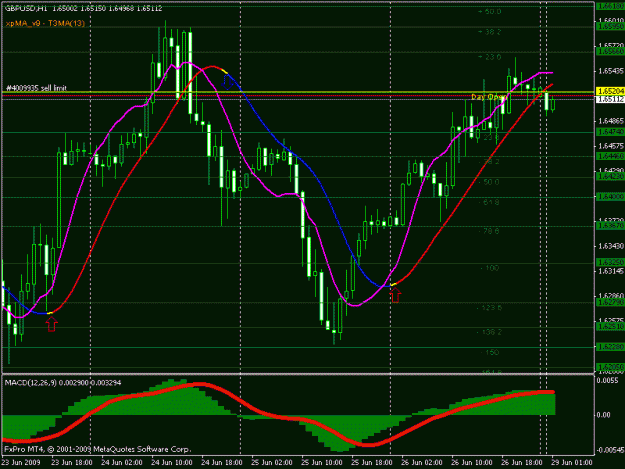Click the 25 Jun 02:00 time axis label
The height and width of the screenshot is (469, 625).
coord(272,462)
